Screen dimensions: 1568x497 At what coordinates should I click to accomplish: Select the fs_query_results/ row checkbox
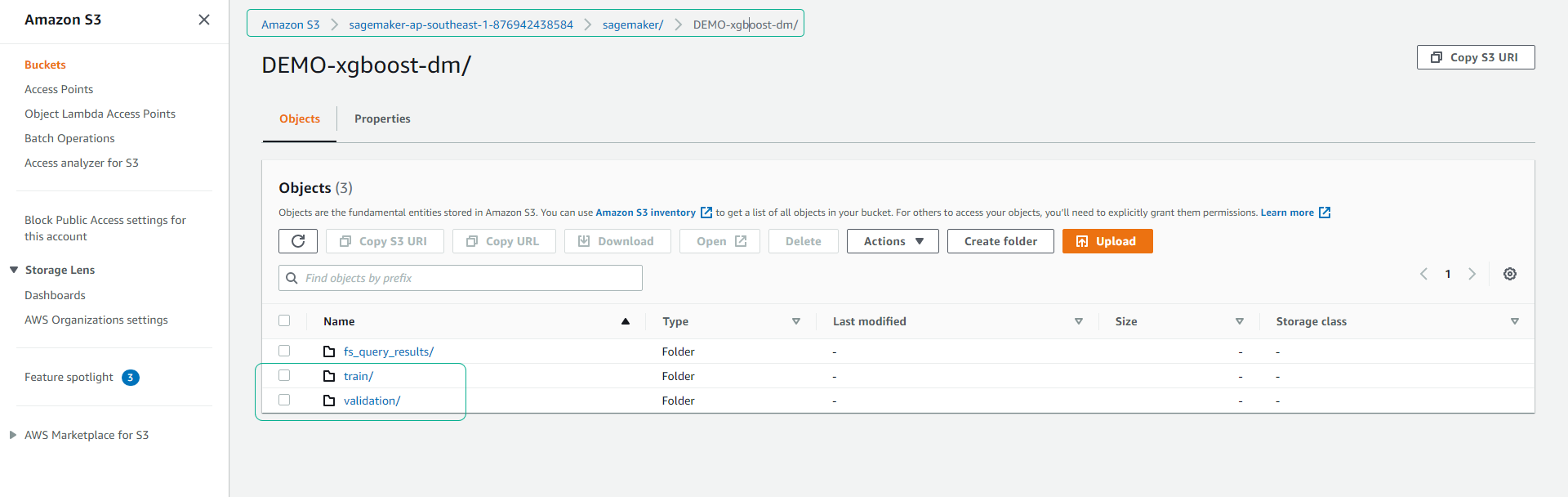[x=284, y=351]
